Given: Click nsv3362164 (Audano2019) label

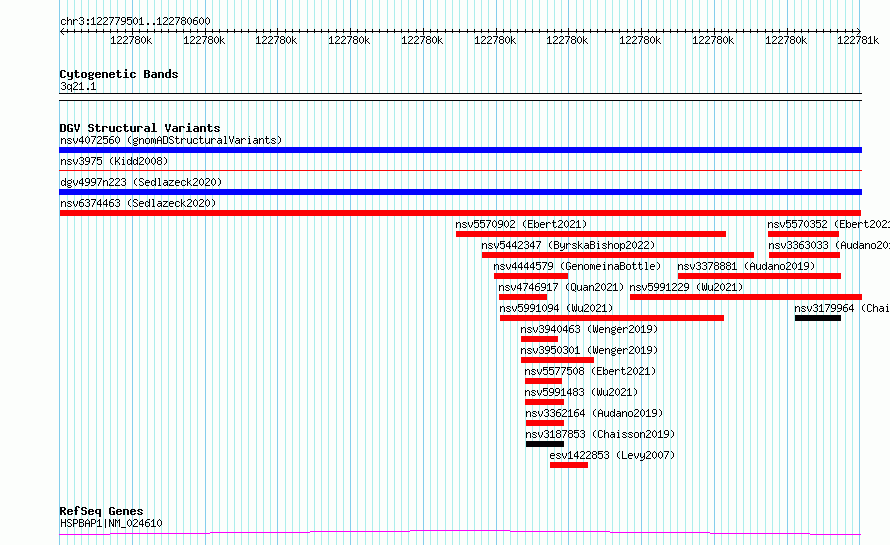Looking at the screenshot, I should pos(594,413).
